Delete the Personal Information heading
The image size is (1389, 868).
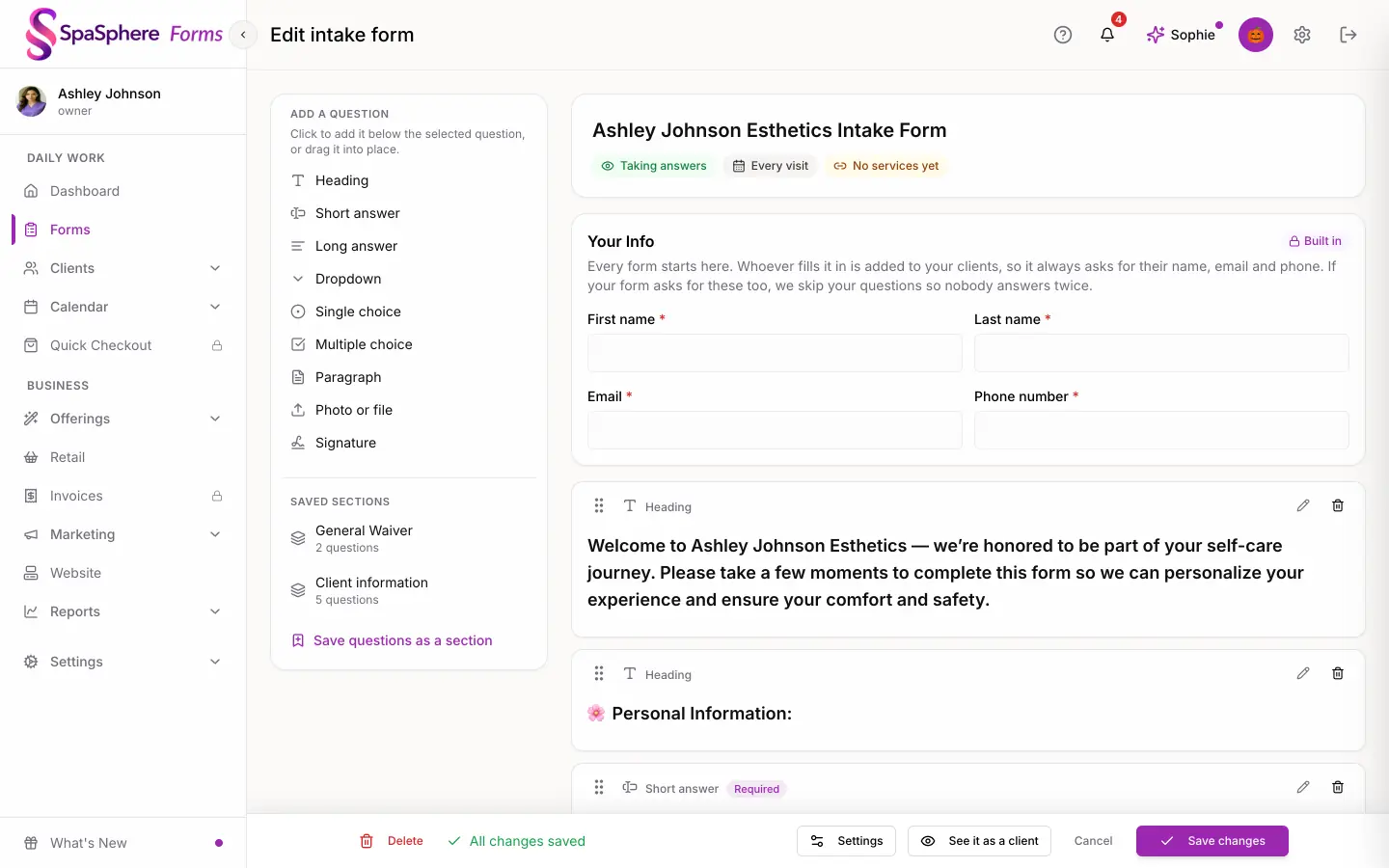coord(1338,673)
